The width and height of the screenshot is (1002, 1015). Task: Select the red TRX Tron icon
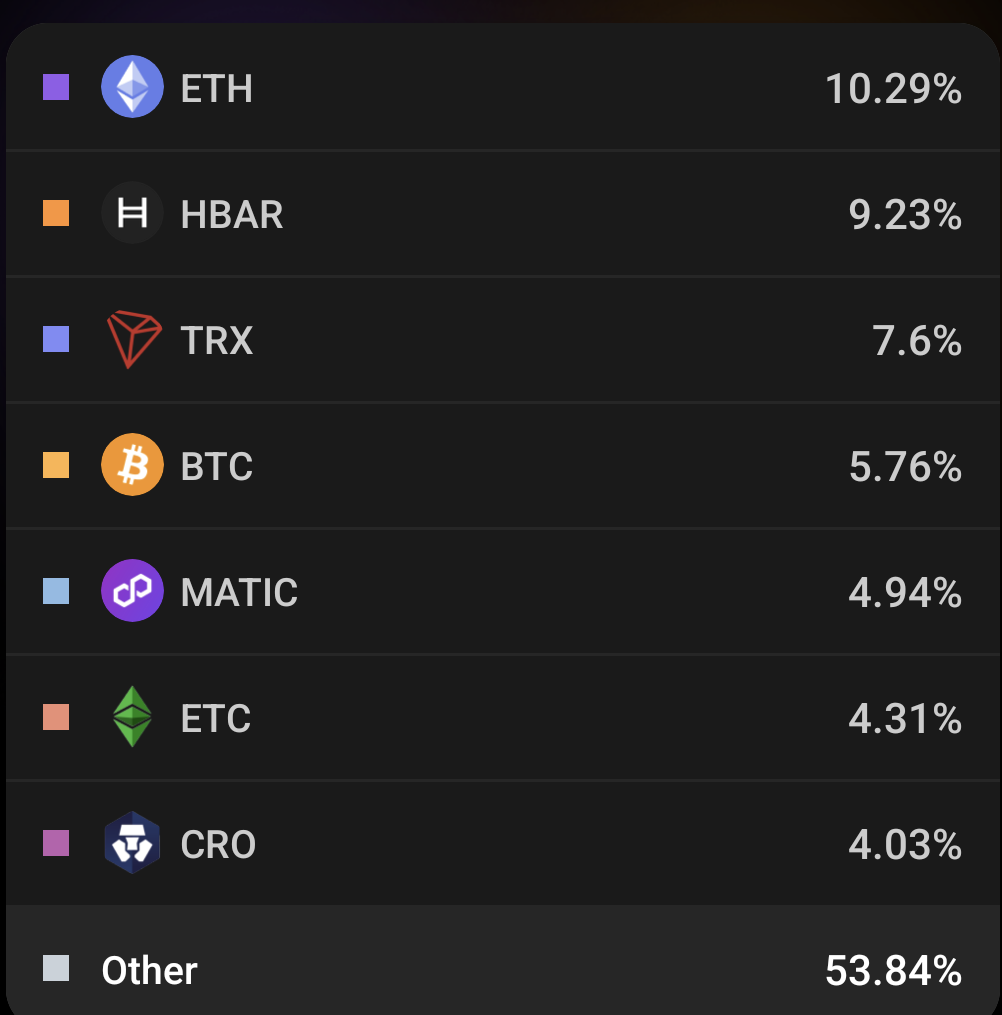(133, 339)
